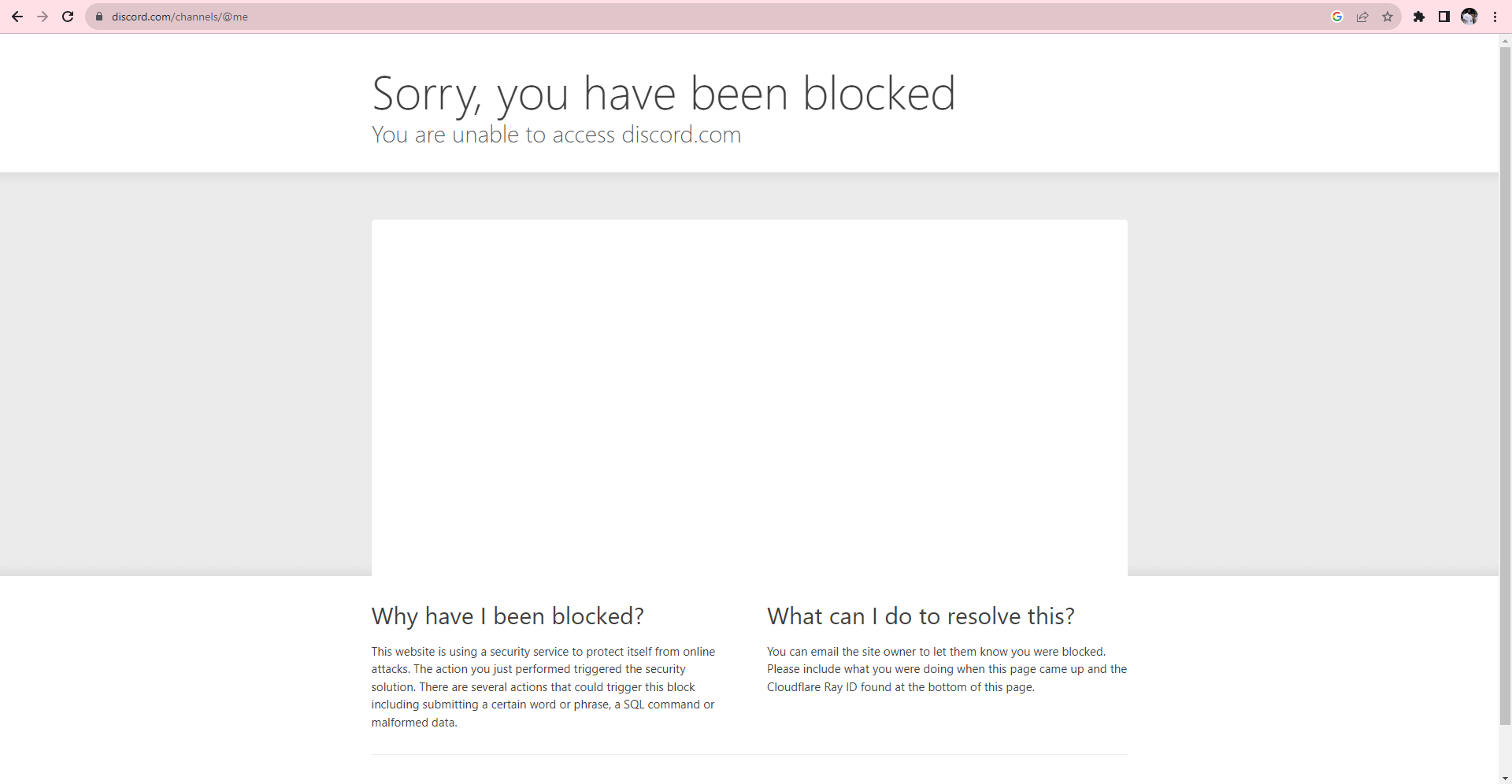Click 'You are unable to access discord.com' text

[556, 135]
